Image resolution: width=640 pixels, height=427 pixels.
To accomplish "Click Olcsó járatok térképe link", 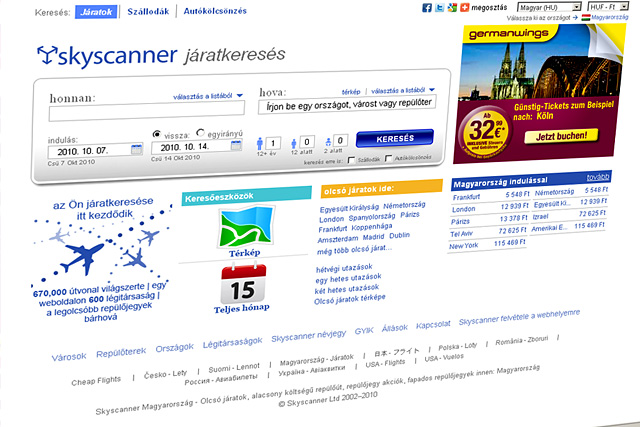I will (x=349, y=299).
